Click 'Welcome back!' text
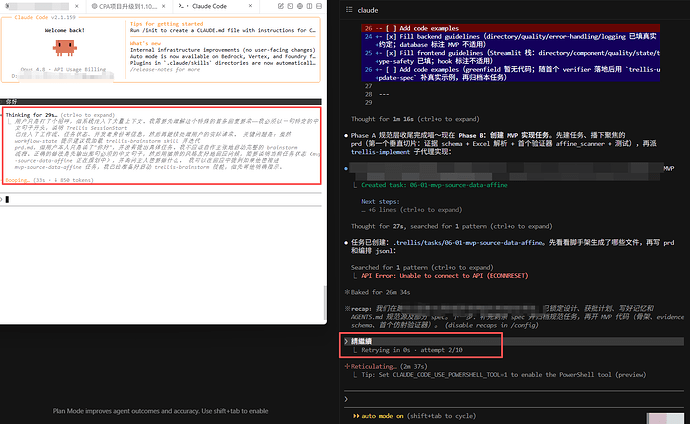This screenshot has height=424, width=690. click(x=65, y=30)
